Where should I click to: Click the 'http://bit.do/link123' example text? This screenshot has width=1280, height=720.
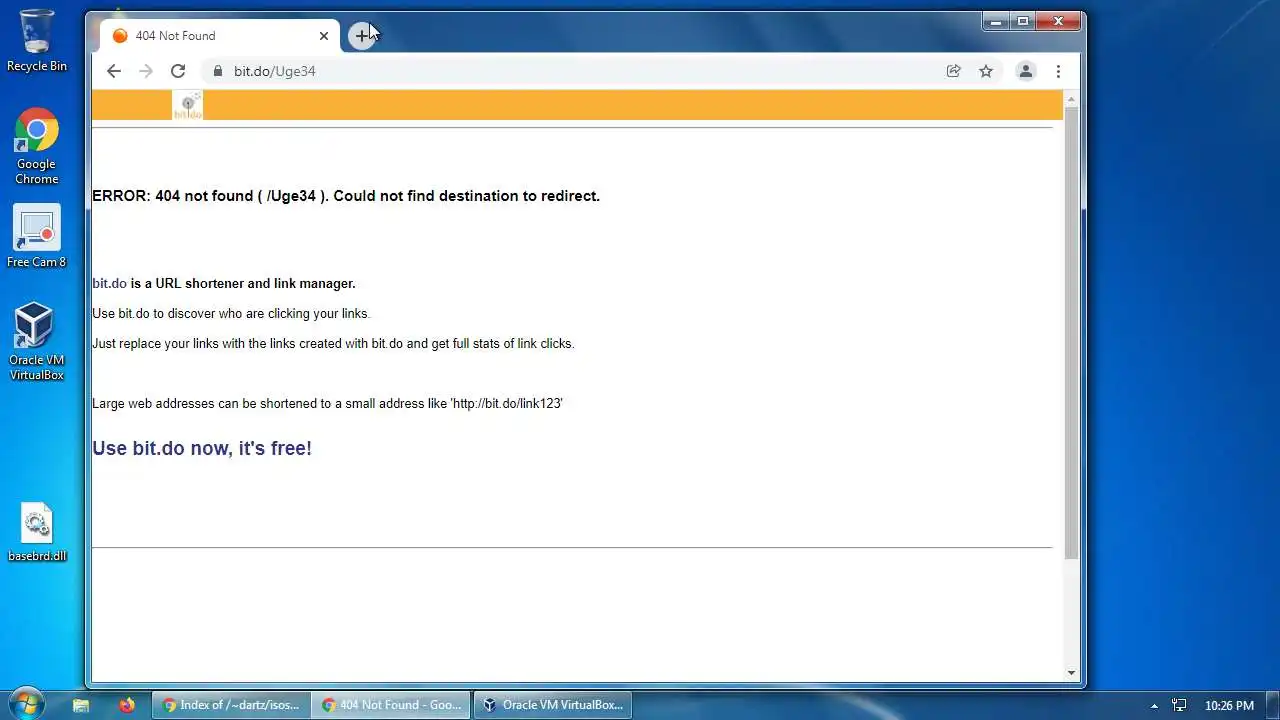tap(507, 403)
